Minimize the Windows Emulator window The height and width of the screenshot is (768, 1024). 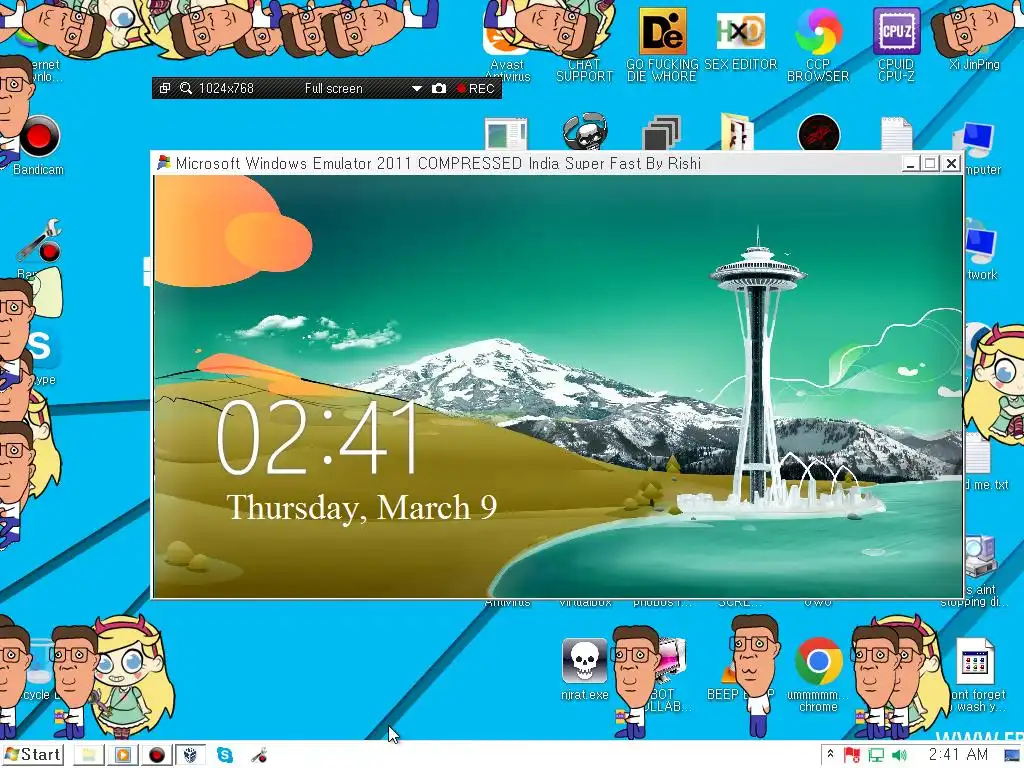tap(910, 163)
